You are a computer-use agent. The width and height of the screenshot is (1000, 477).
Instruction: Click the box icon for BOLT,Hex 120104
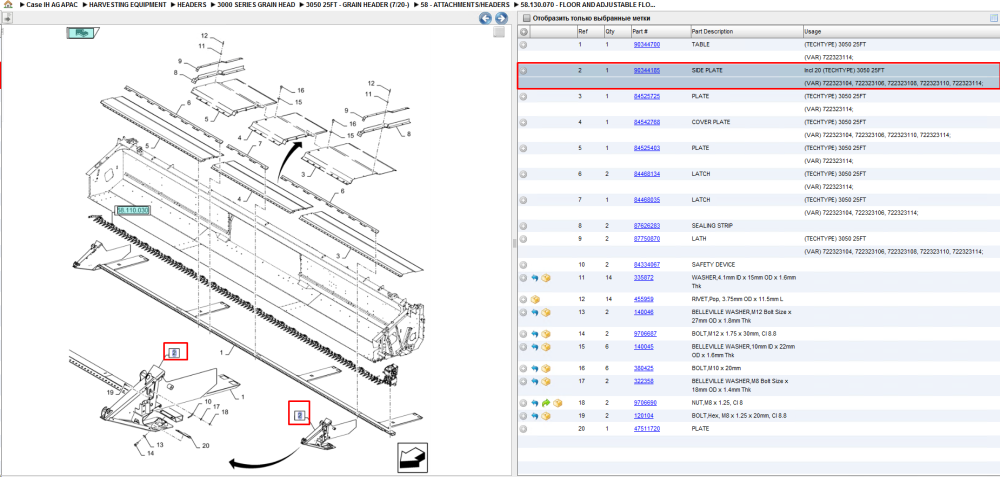(x=546, y=416)
